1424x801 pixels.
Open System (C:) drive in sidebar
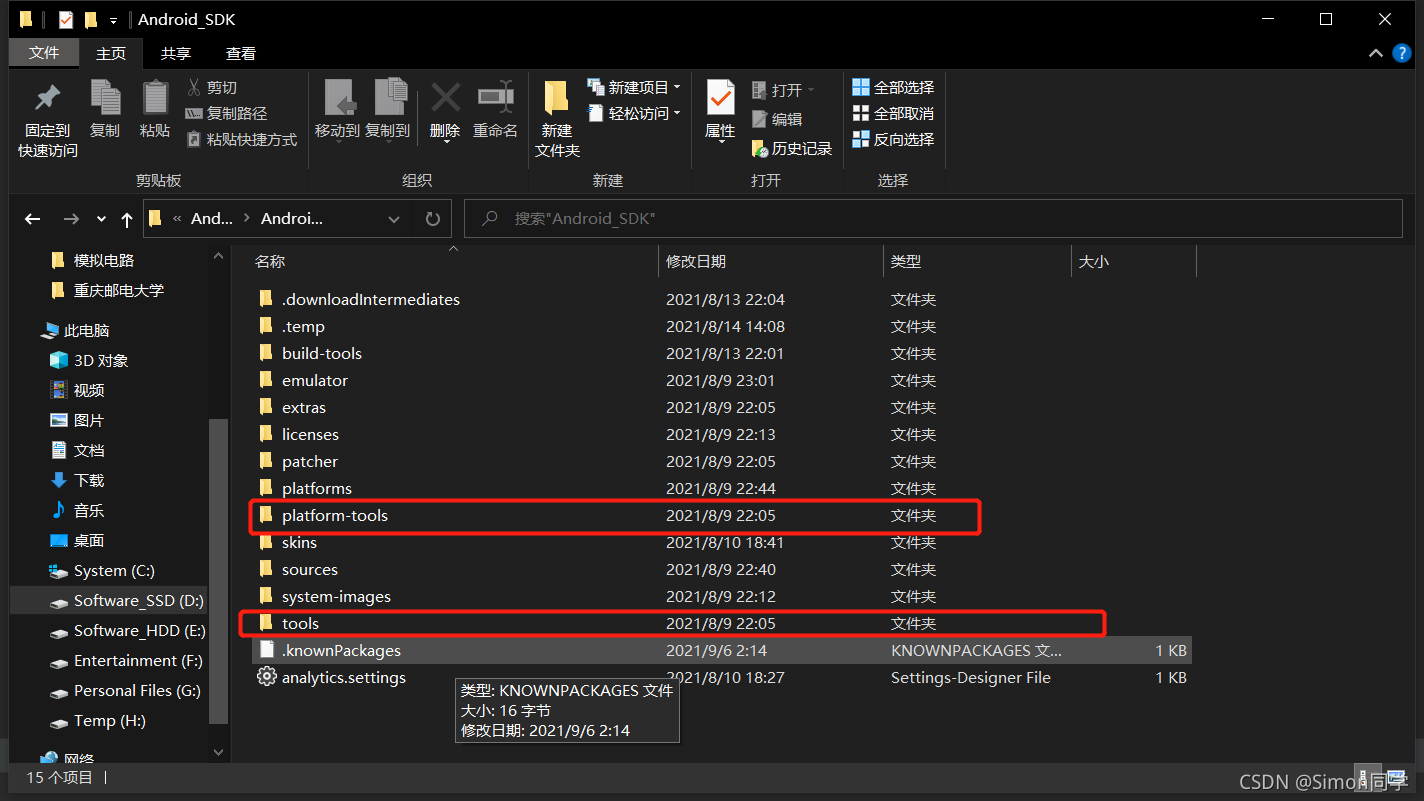[113, 570]
